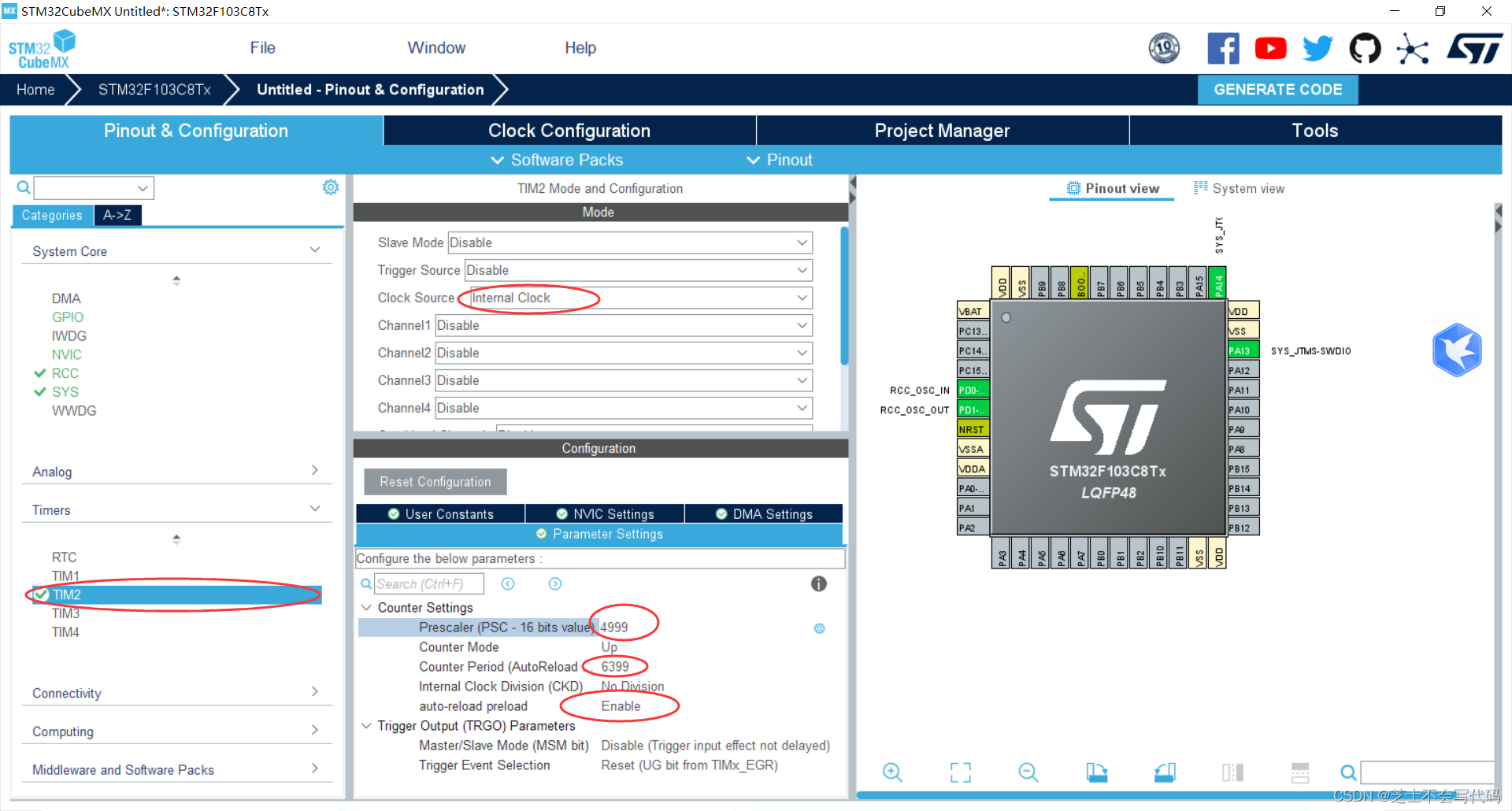Zoom out of the pinout view
Screen dimensions: 1512x811
point(1028,772)
